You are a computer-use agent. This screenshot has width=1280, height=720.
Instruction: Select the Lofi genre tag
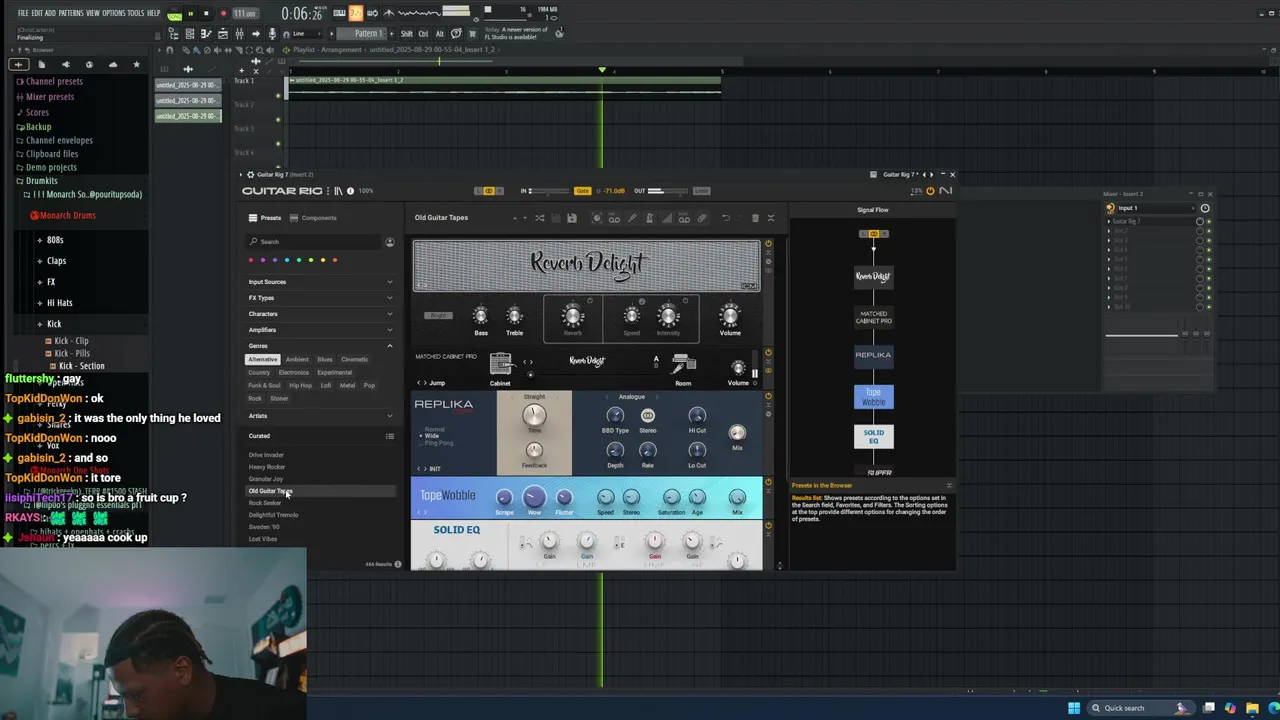pos(326,386)
